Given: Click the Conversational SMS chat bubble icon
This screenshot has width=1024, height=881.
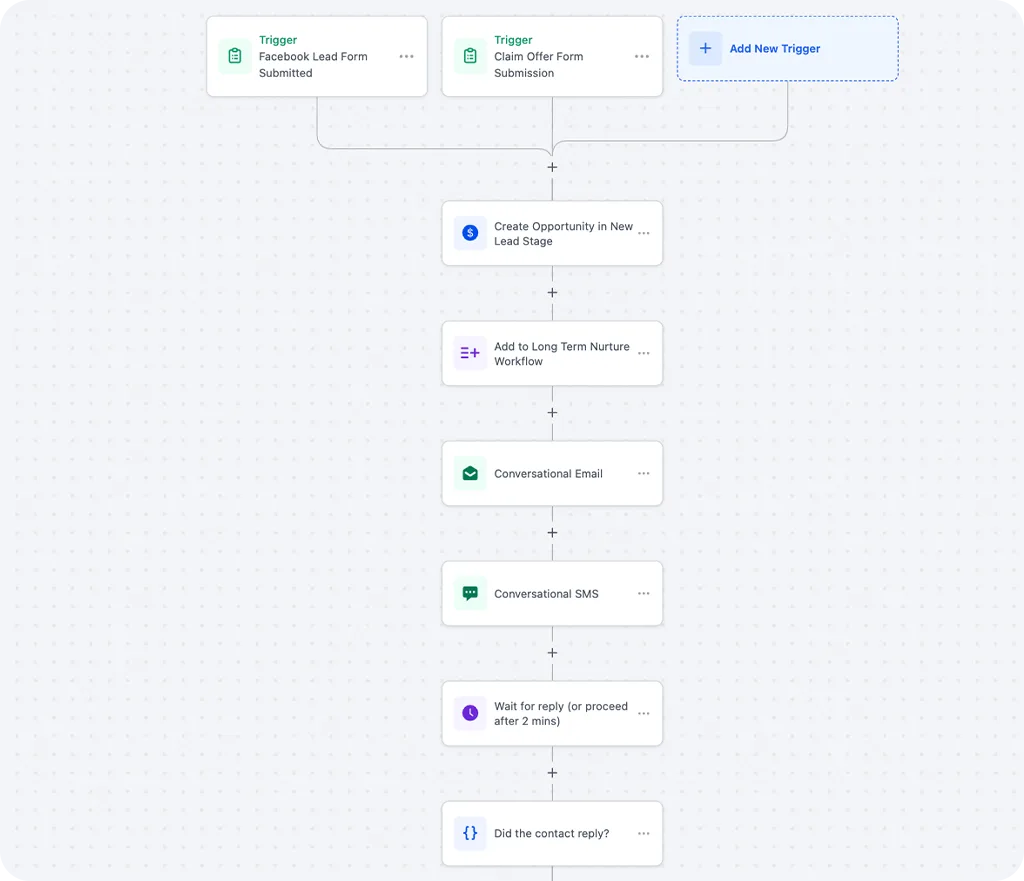Looking at the screenshot, I should (x=470, y=593).
